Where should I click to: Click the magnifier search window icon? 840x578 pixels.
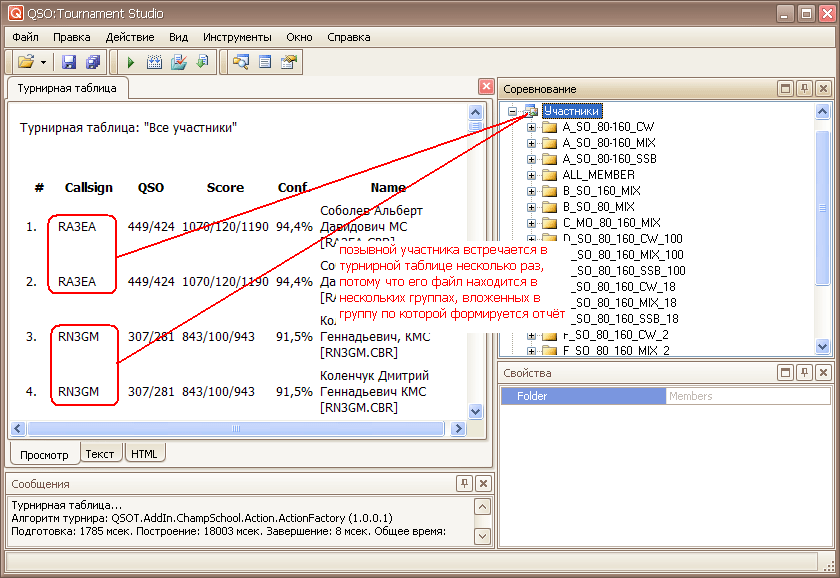(240, 62)
